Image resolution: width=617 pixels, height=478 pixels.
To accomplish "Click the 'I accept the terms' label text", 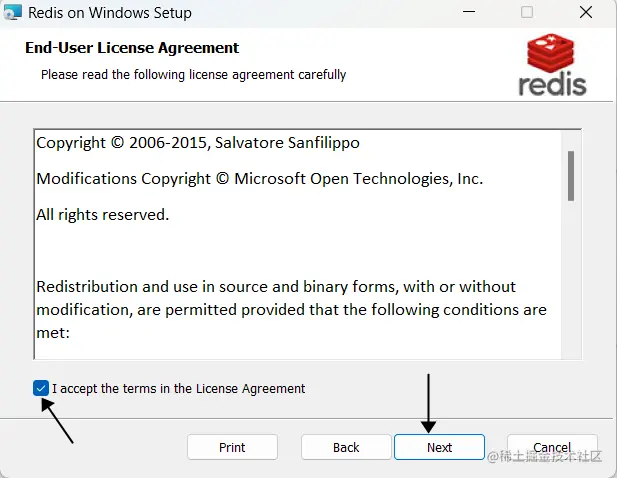I will [179, 389].
